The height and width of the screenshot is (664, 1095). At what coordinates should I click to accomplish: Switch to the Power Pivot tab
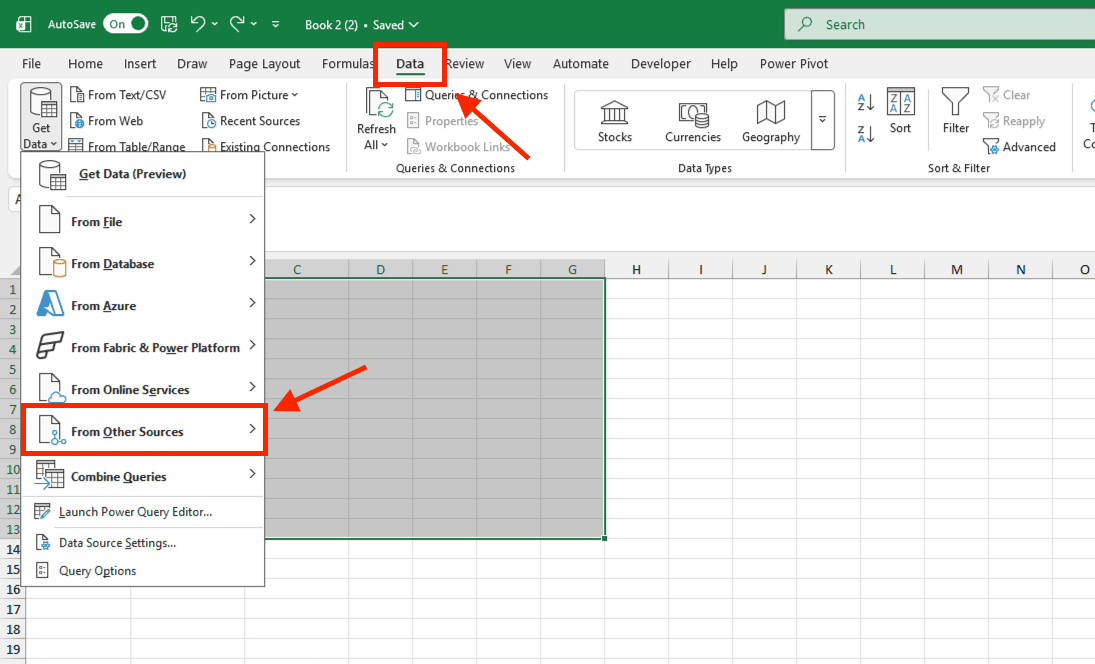(x=793, y=64)
